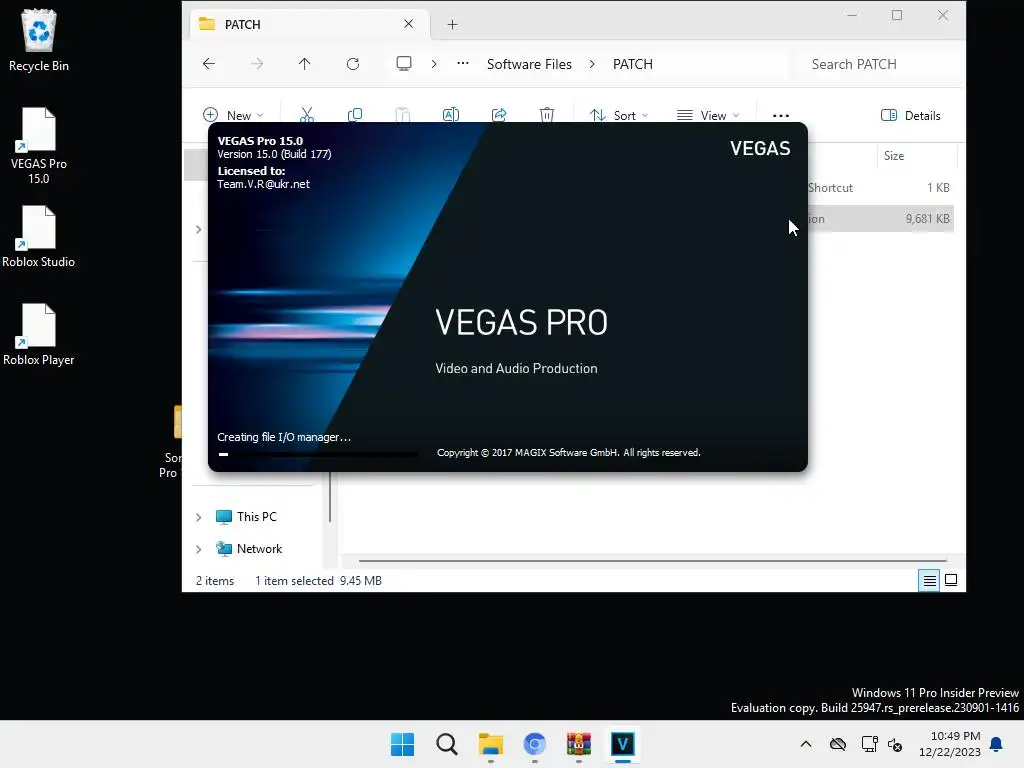This screenshot has height=768, width=1024.
Task: Close the PATCH tab
Action: [408, 24]
